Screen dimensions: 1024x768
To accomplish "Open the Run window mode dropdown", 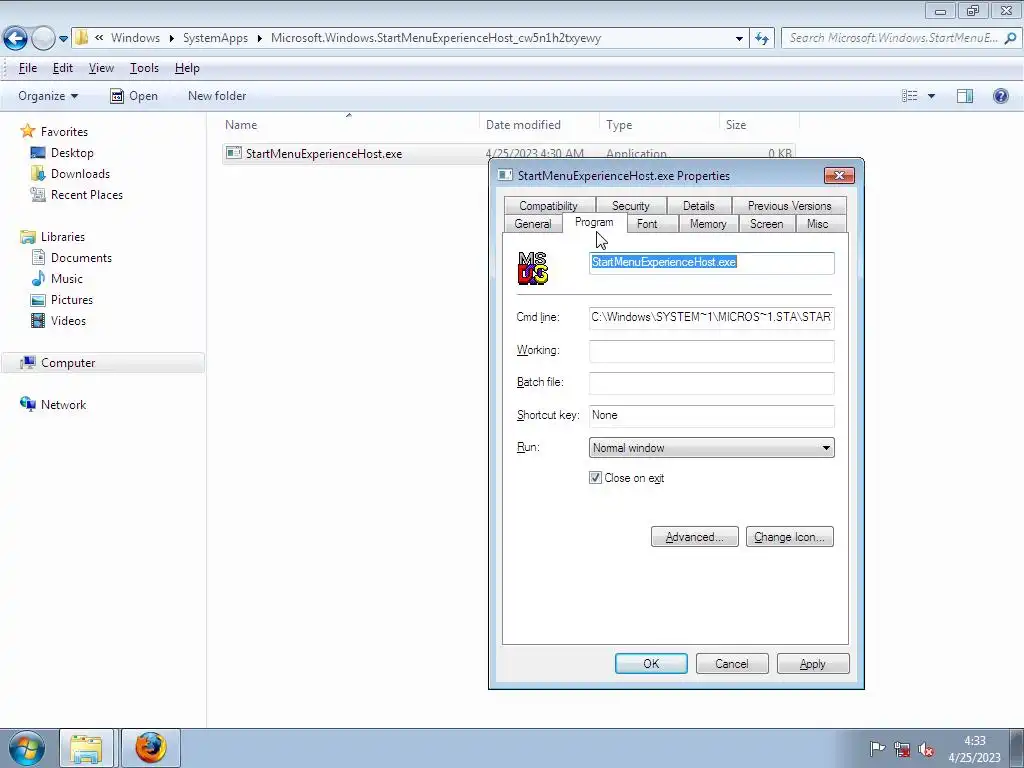I will coord(711,448).
